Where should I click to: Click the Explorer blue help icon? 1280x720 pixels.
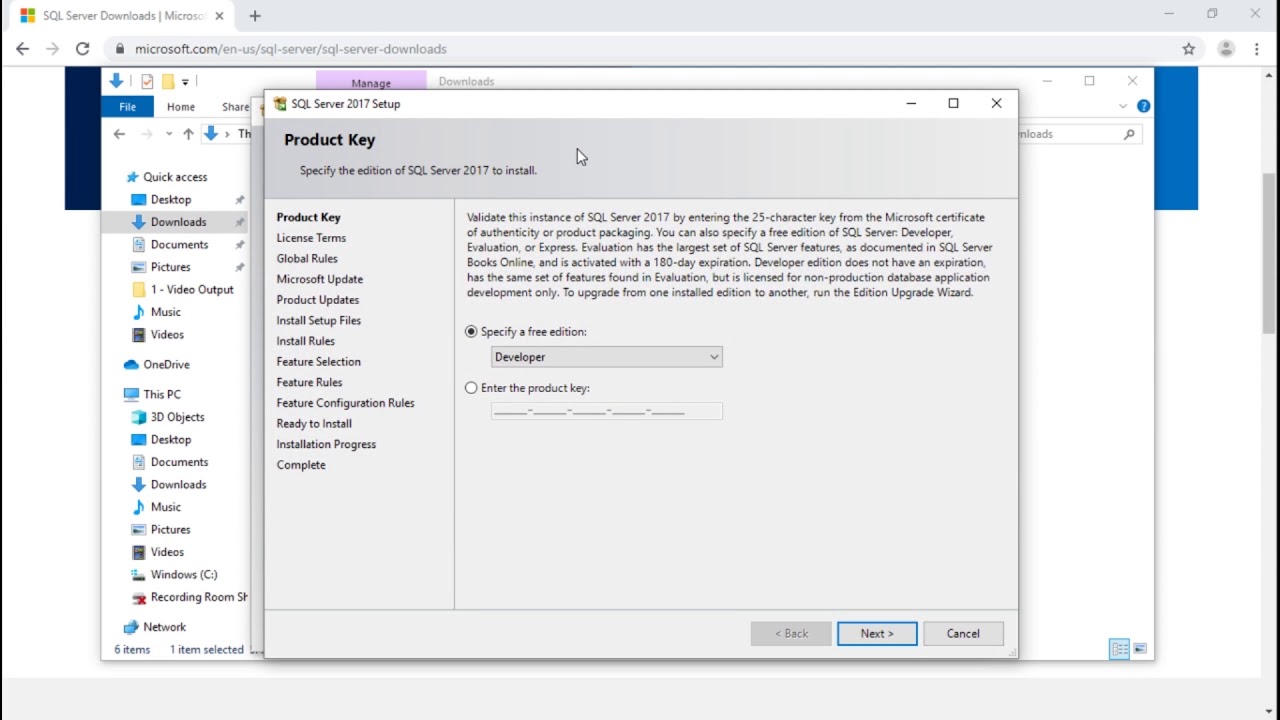(1143, 106)
